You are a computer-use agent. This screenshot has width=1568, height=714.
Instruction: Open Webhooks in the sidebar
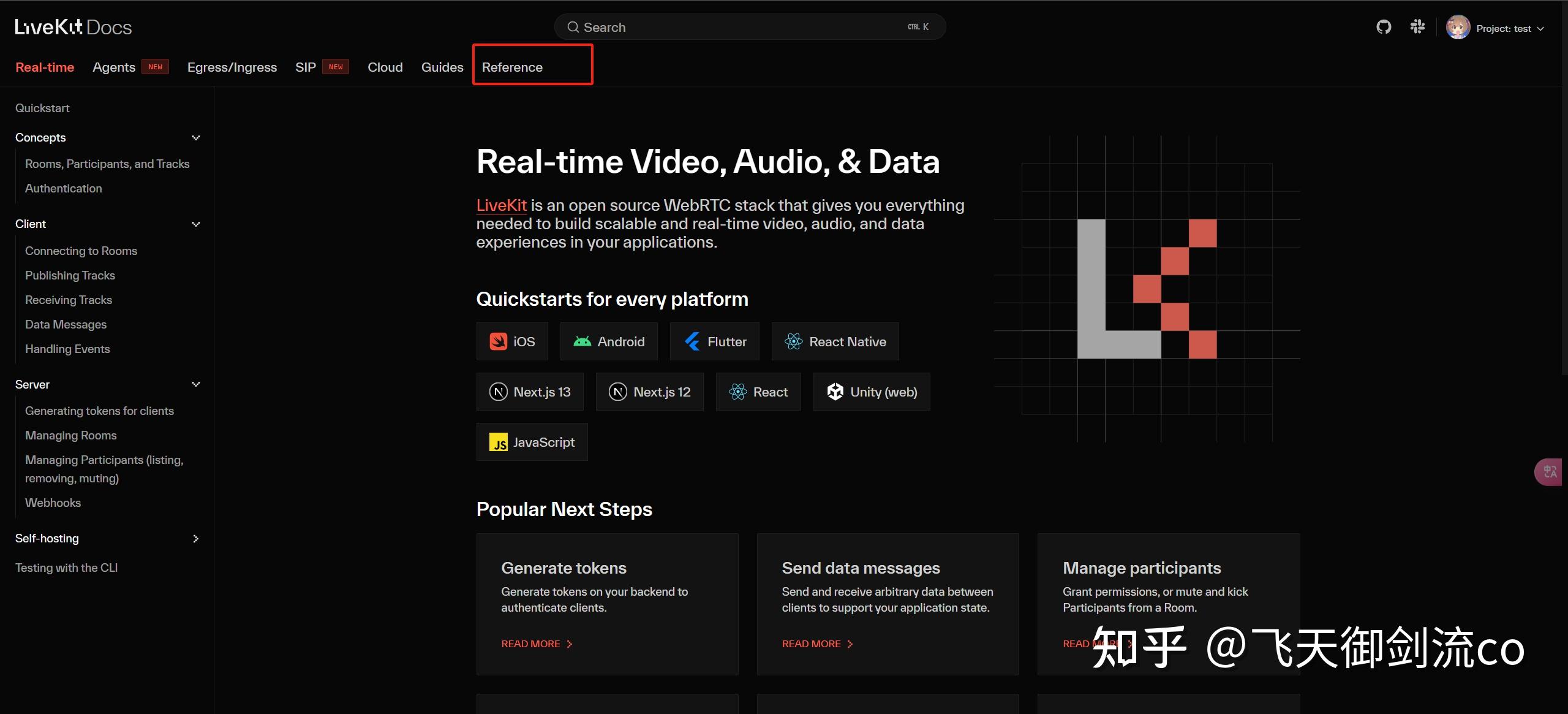[53, 503]
